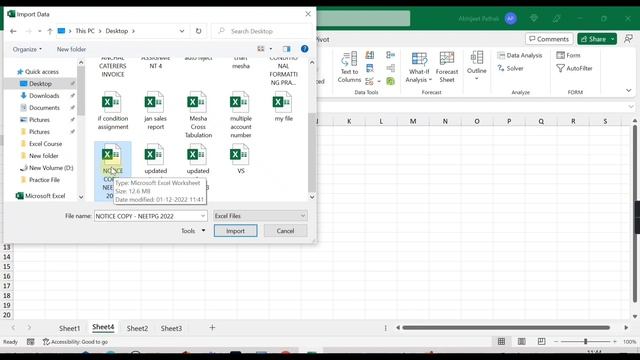Click Forecast Sheet in Excel ribbon
The height and width of the screenshot is (360, 640).
tap(447, 67)
